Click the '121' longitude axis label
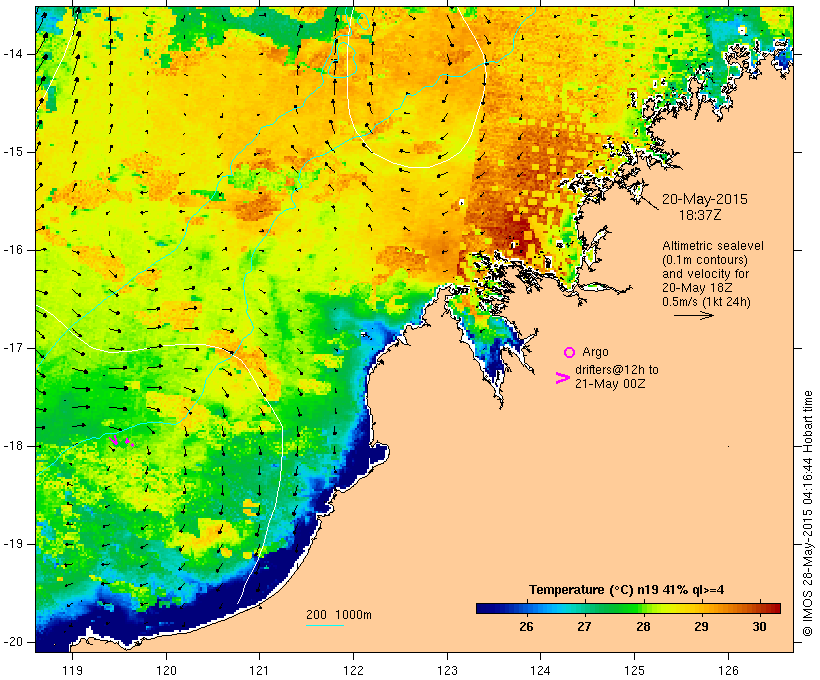The image size is (820, 680). (x=259, y=670)
